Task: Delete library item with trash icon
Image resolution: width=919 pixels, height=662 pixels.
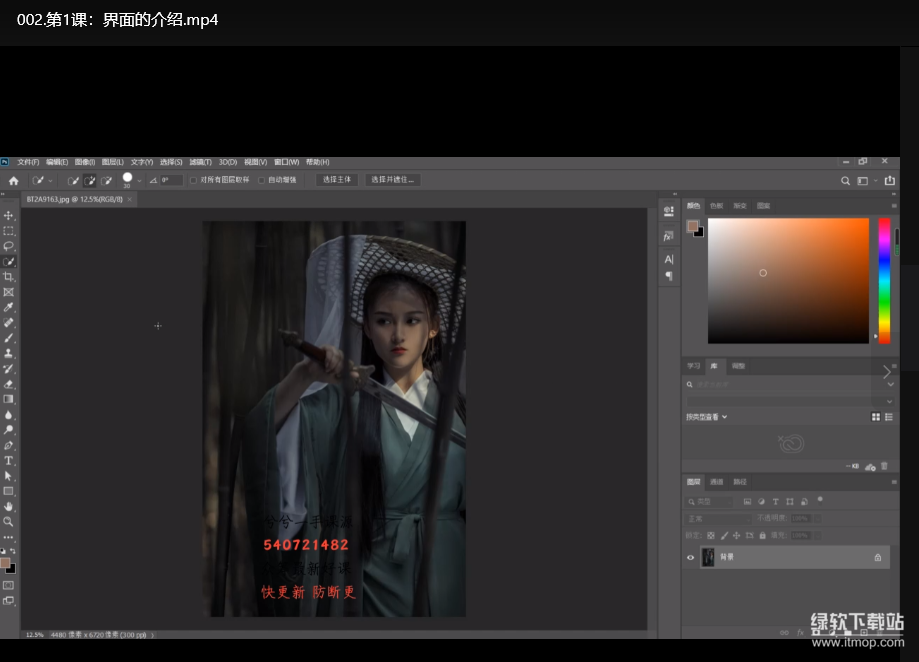Action: [x=884, y=466]
